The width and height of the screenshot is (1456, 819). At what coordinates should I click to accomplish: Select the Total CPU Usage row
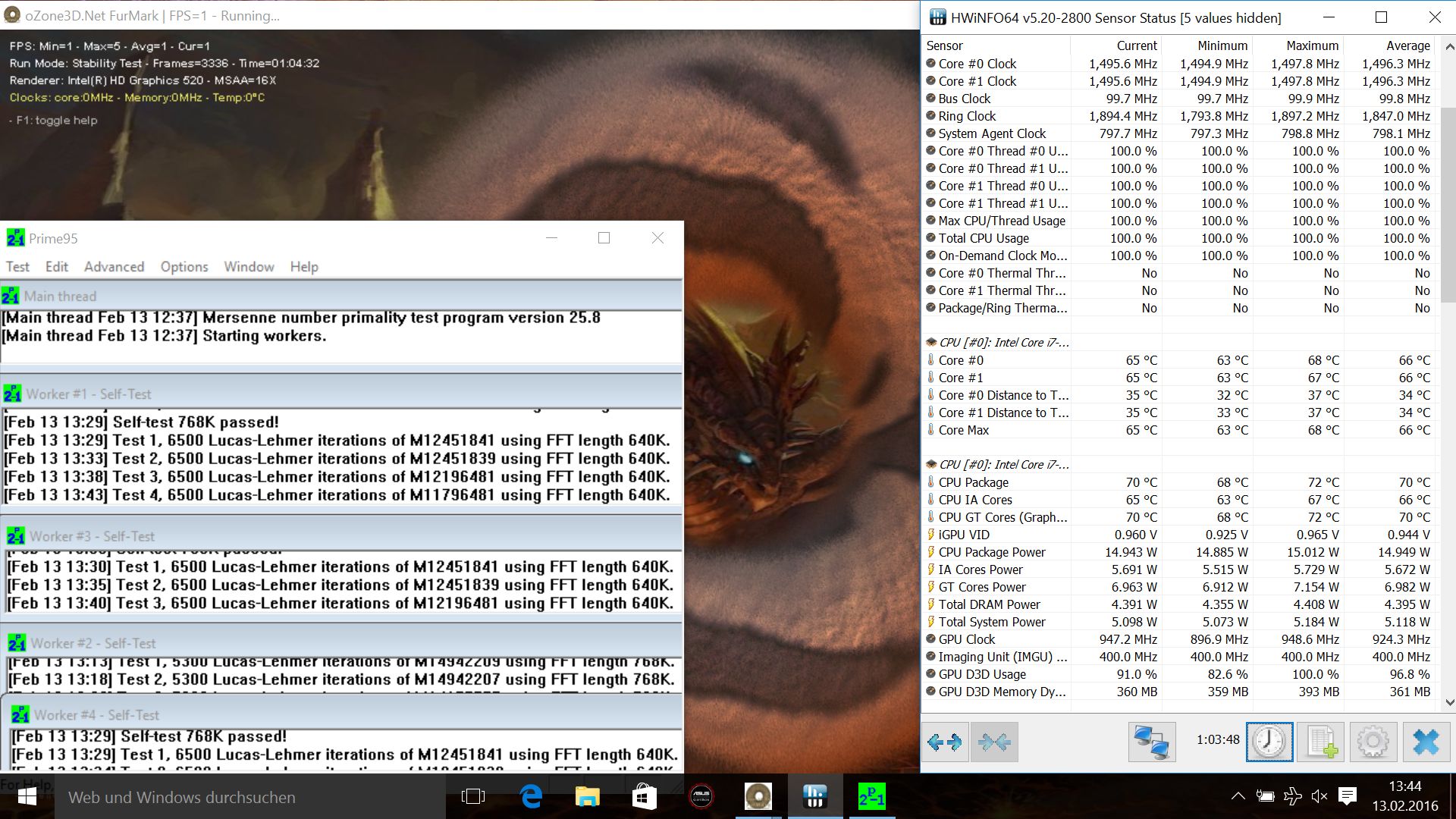click(1178, 238)
